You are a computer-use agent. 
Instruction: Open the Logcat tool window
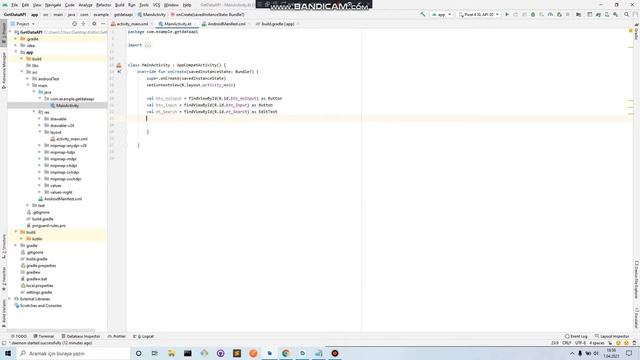(x=144, y=336)
